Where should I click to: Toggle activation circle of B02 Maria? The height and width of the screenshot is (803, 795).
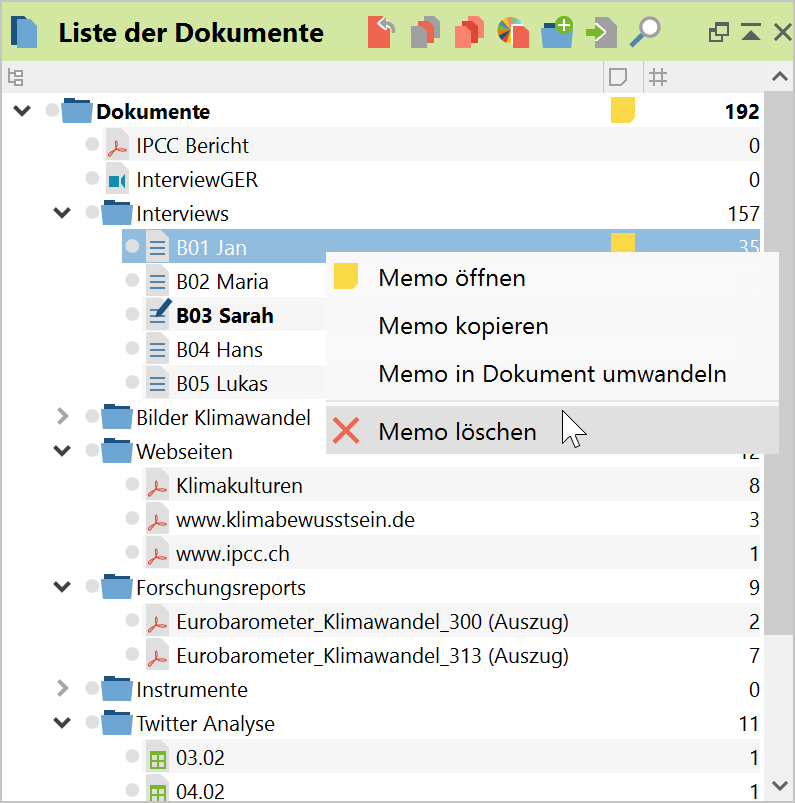(133, 280)
